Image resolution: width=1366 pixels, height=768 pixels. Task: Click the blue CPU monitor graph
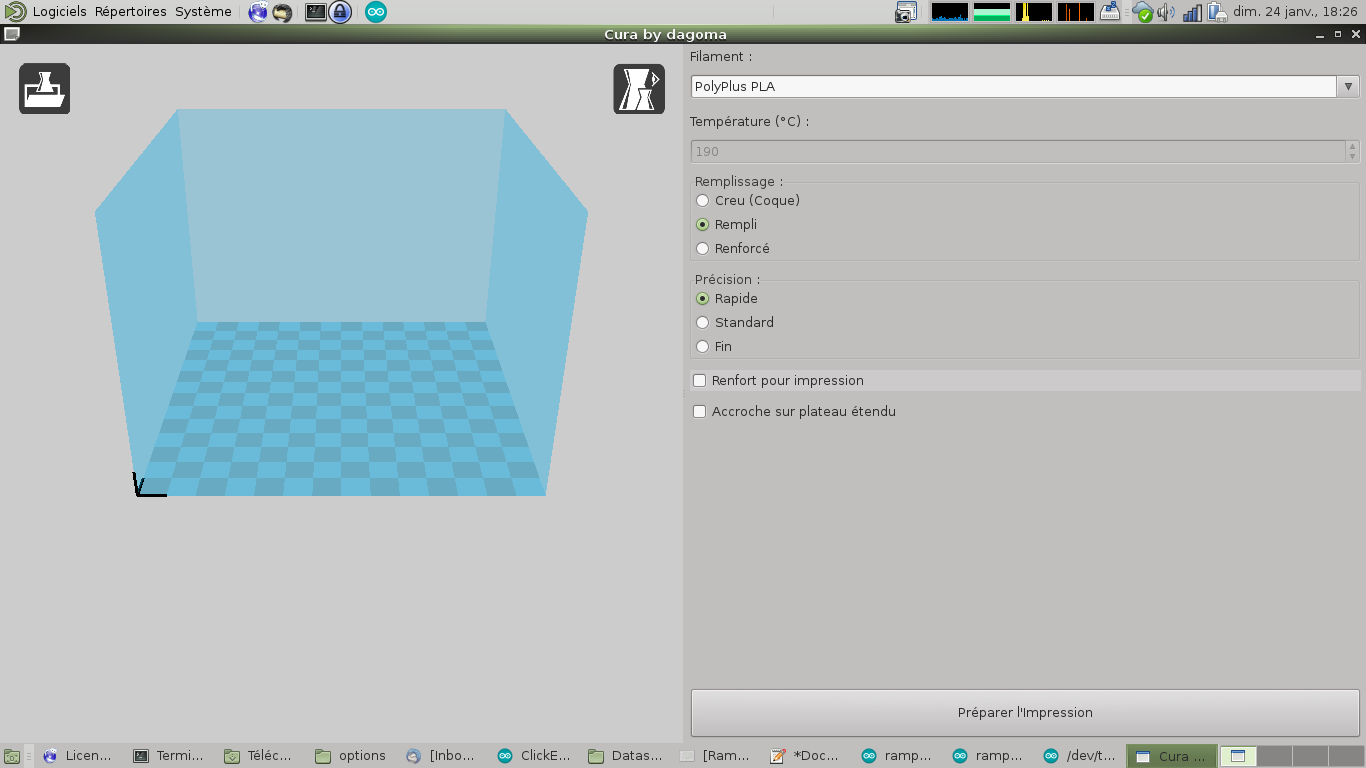pyautogui.click(x=950, y=12)
